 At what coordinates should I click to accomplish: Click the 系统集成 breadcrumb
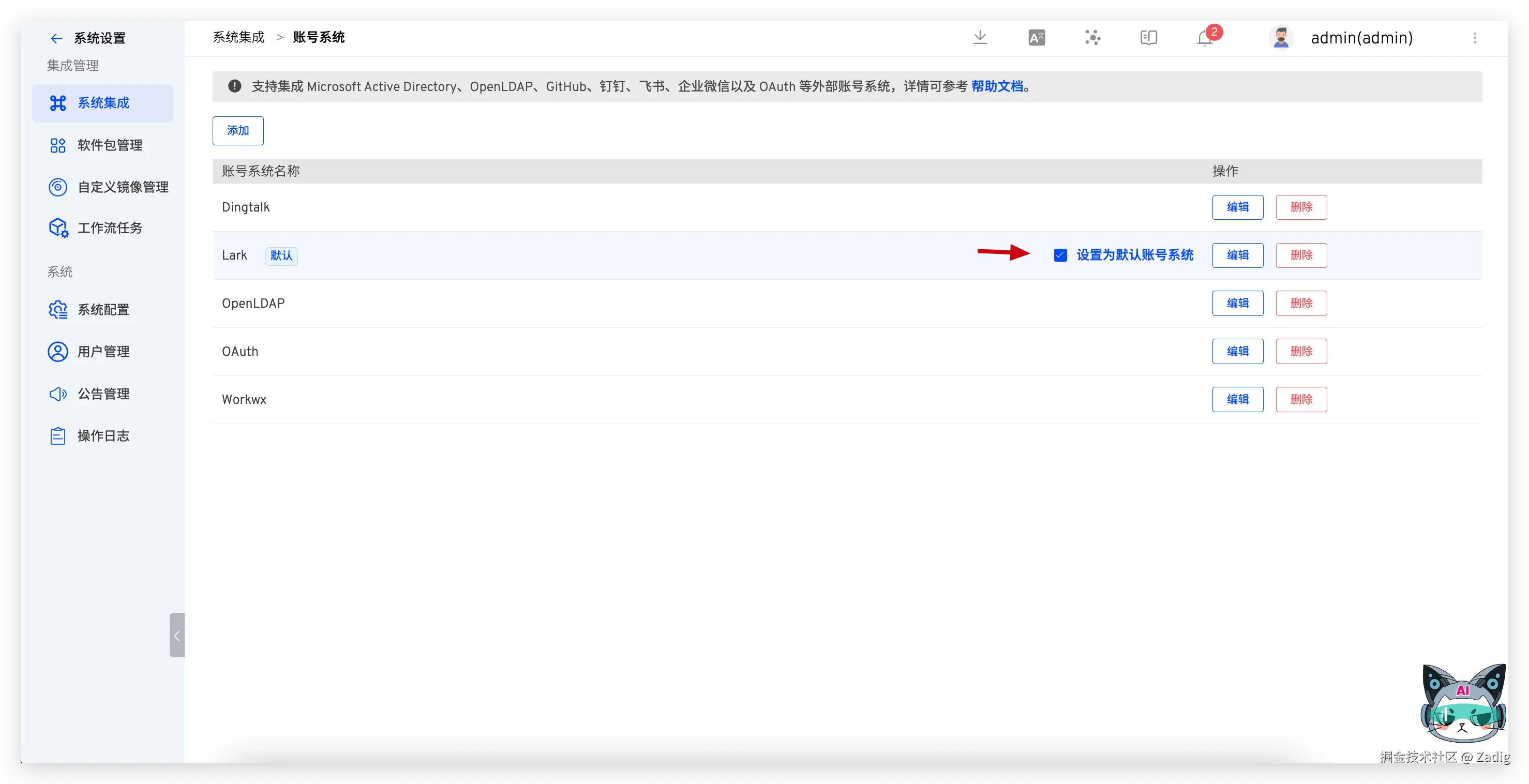pos(238,37)
